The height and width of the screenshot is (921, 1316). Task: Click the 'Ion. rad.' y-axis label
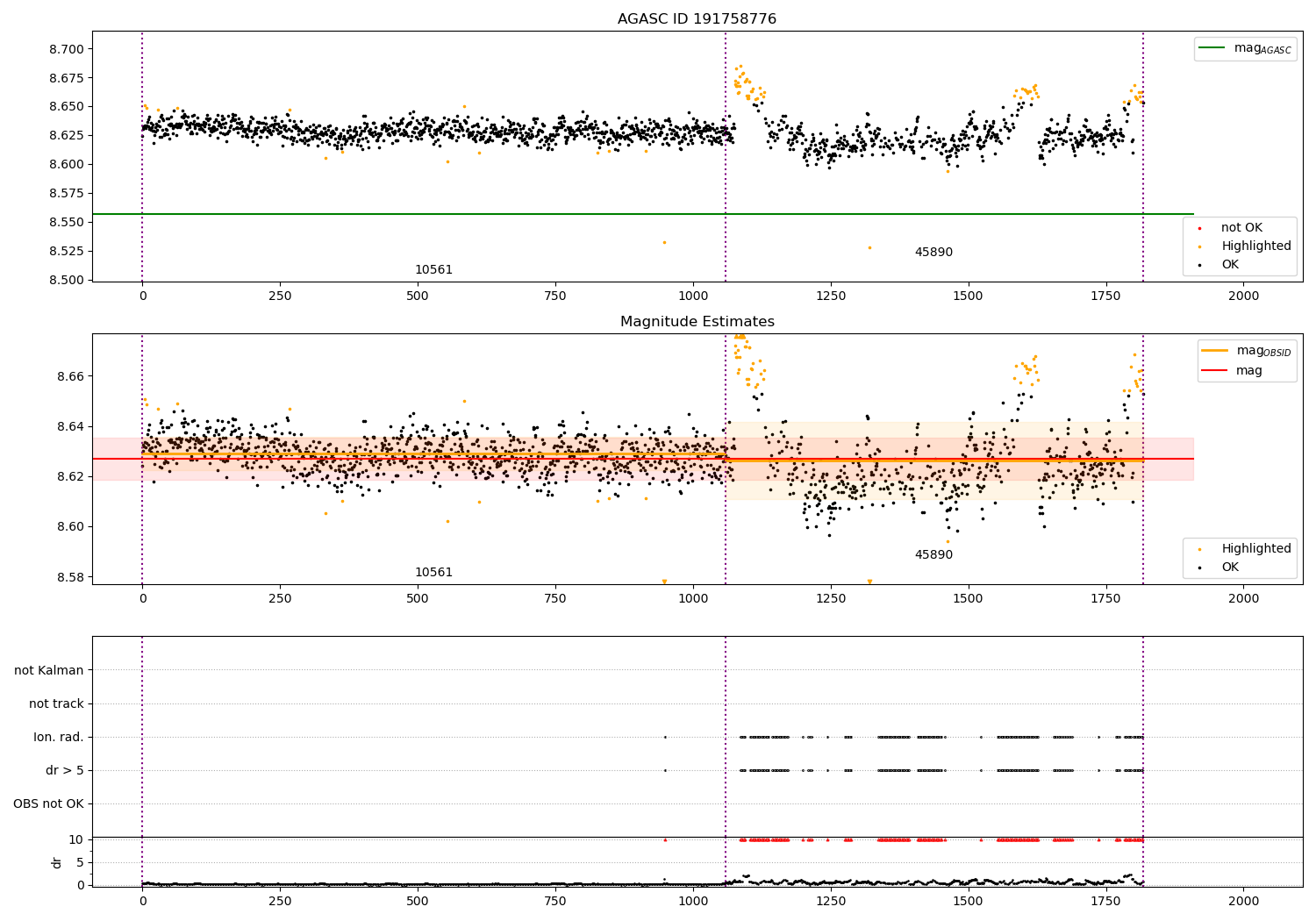59,737
